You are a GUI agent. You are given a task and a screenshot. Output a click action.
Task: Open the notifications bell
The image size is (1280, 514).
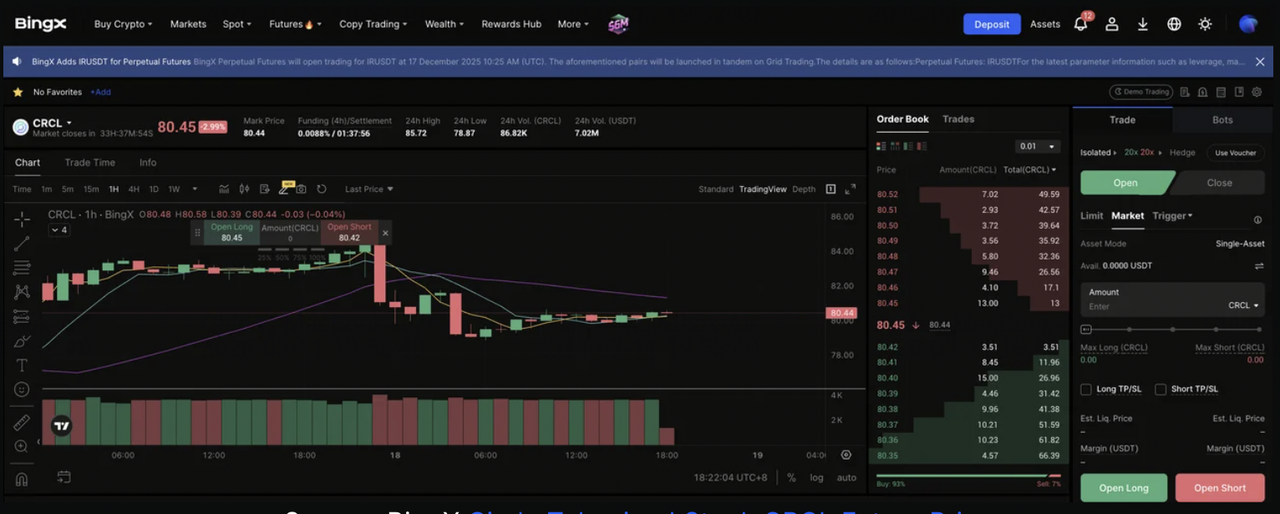point(1080,24)
